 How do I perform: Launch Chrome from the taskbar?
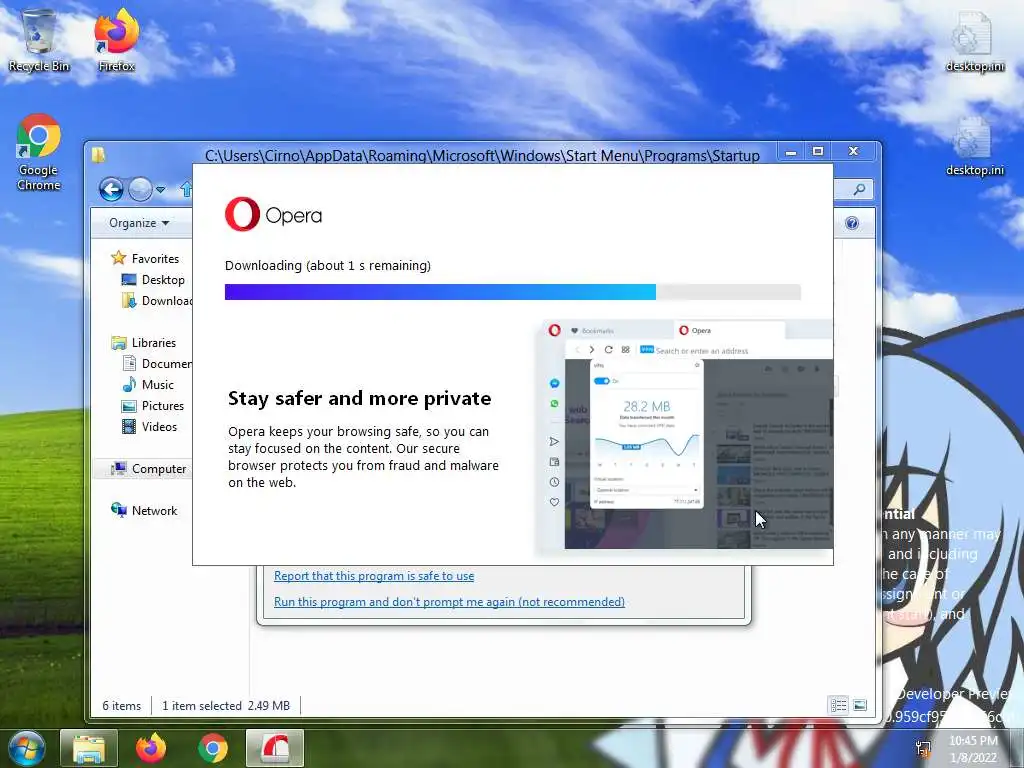point(213,748)
